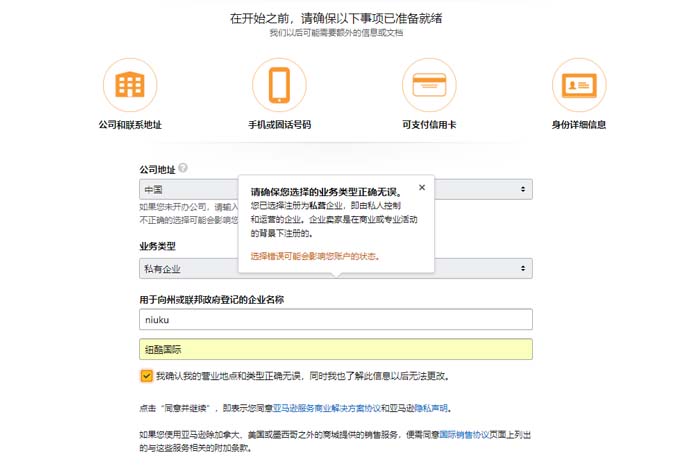Image resolution: width=700 pixels, height=466 pixels.
Task: Close the business type warning popover
Action: click(x=421, y=187)
